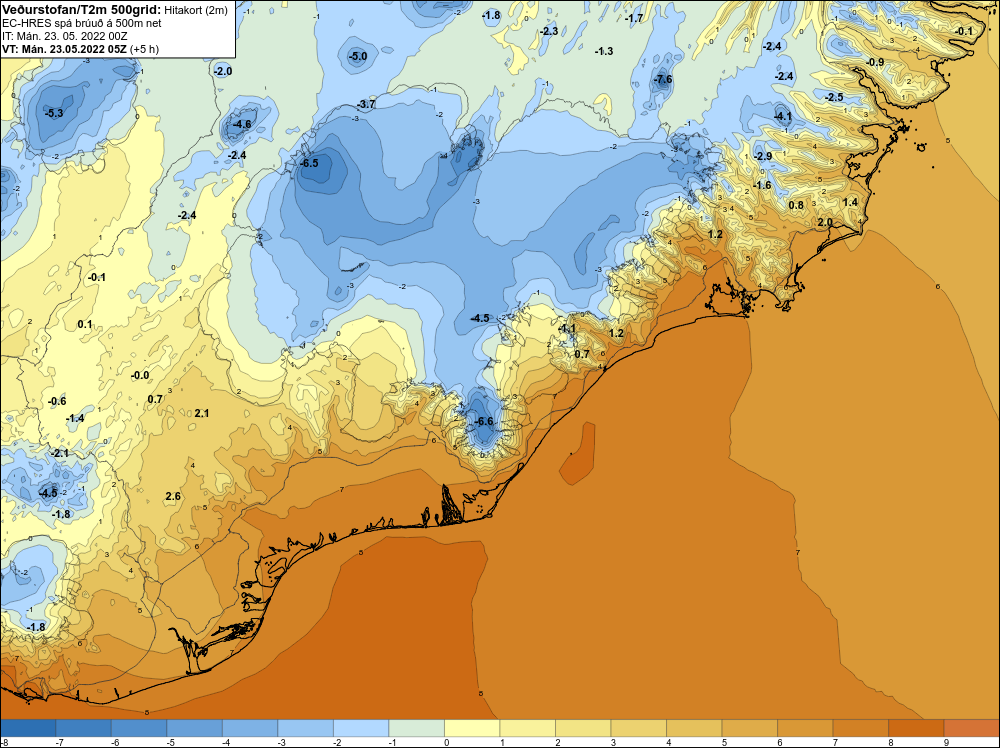Click the -0.9 temperature label
The width and height of the screenshot is (1000, 748).
(x=875, y=62)
